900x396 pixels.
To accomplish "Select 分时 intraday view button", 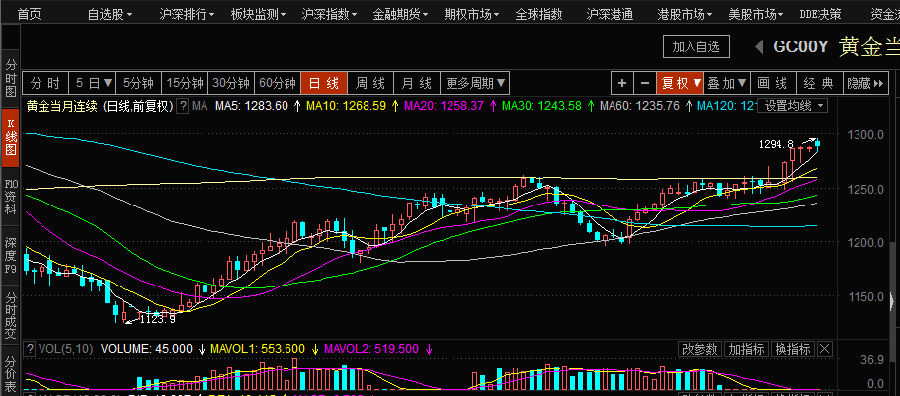I will coord(45,83).
